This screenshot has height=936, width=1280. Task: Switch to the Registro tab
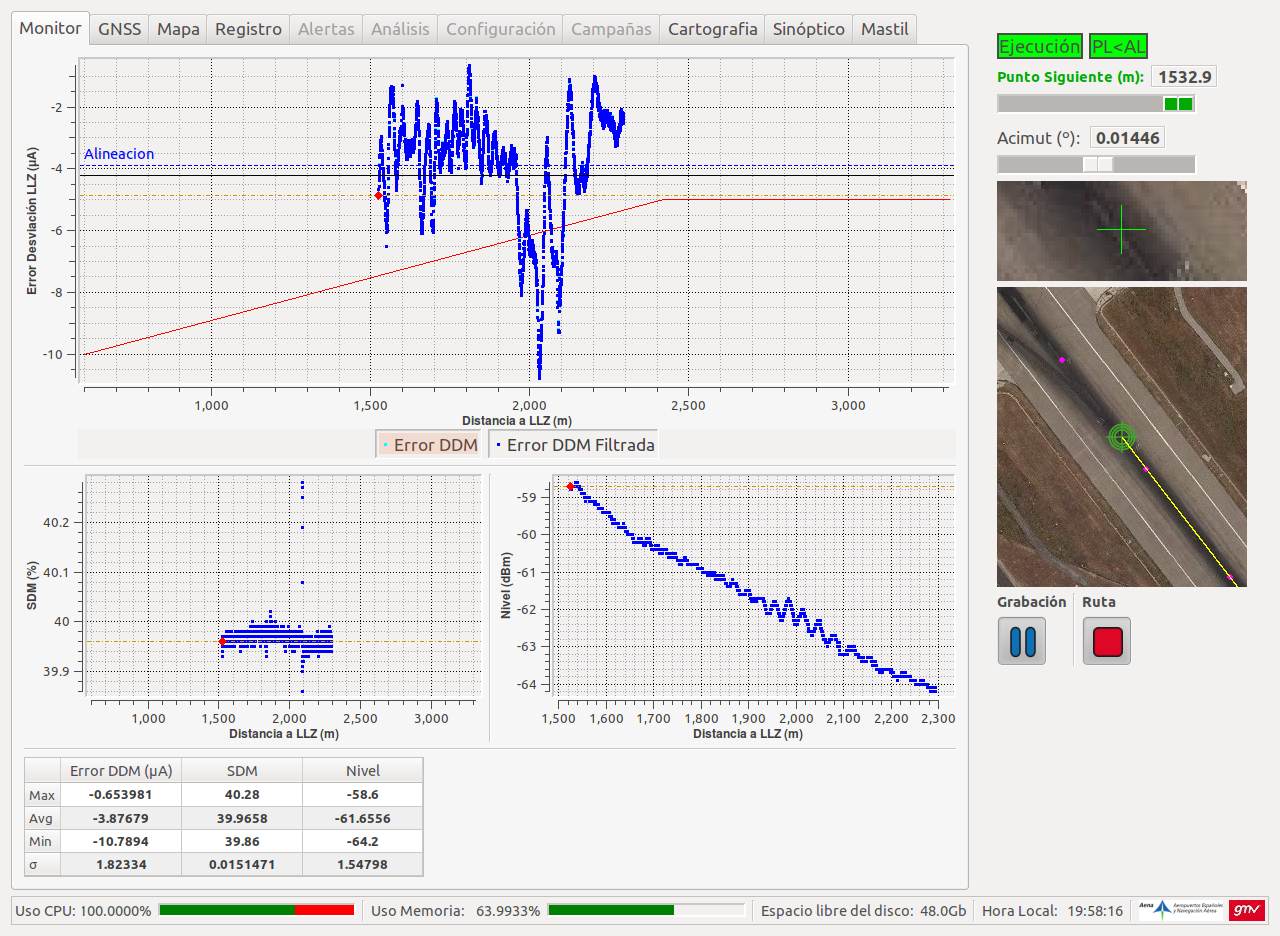248,29
